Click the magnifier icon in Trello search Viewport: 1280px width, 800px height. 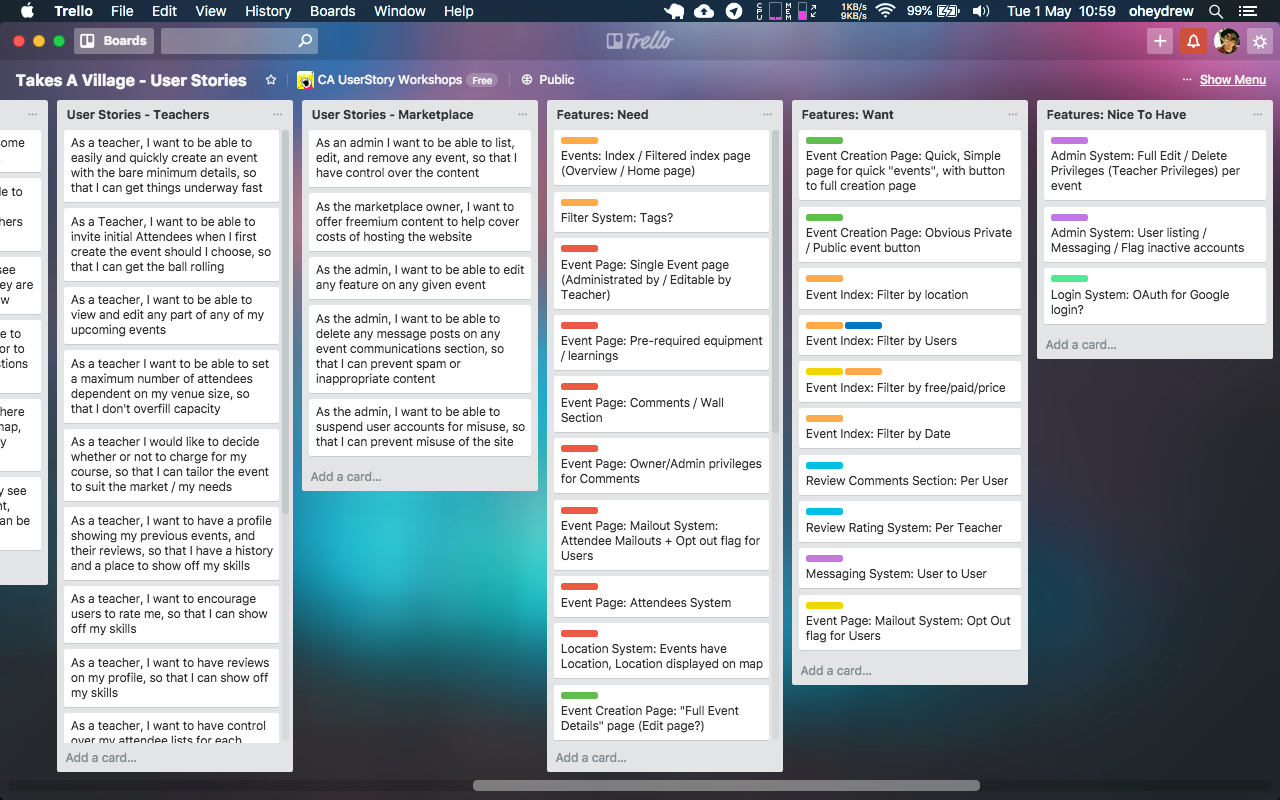coord(305,41)
